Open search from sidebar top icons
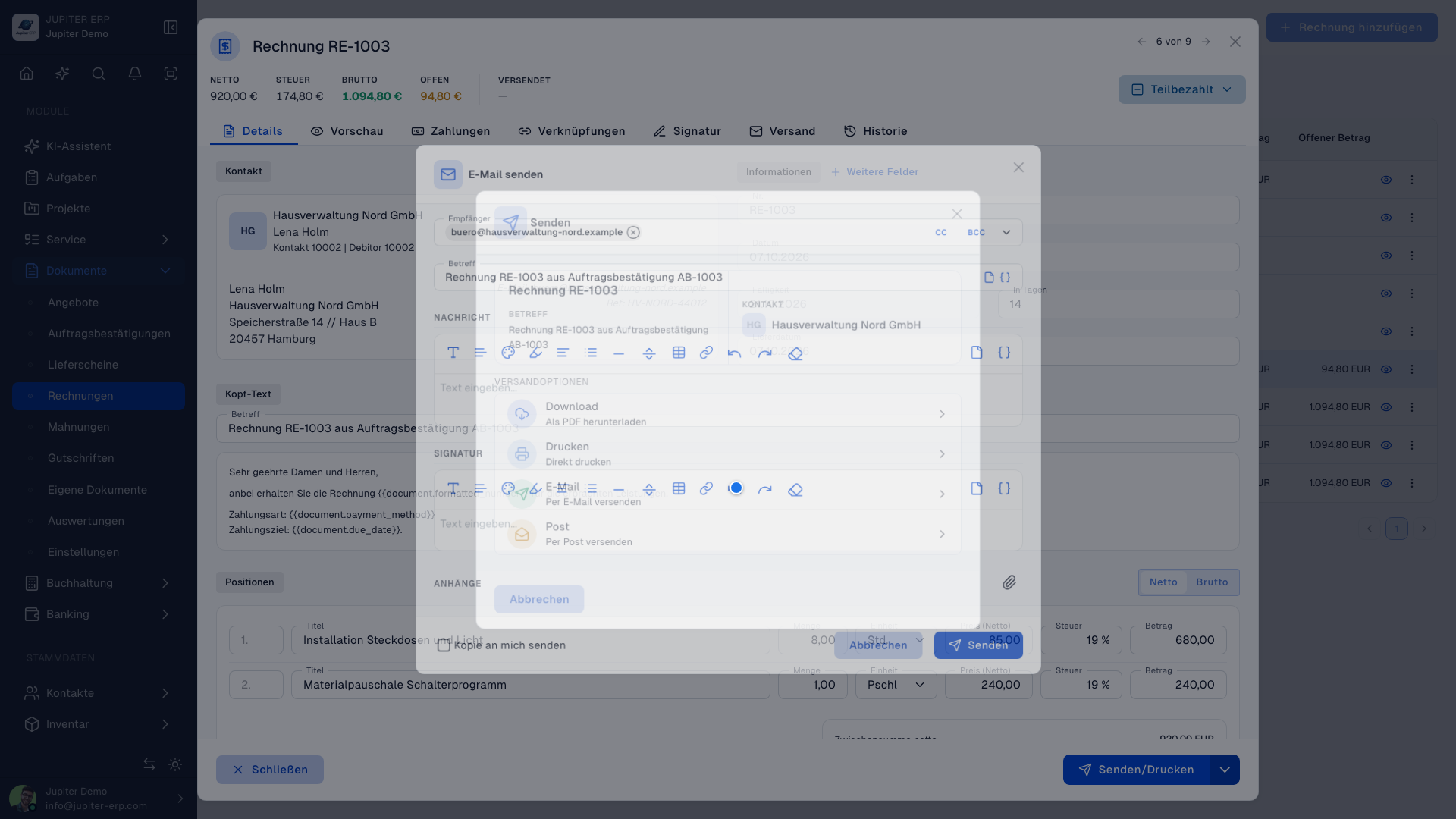Viewport: 1456px width, 819px height. 99,74
